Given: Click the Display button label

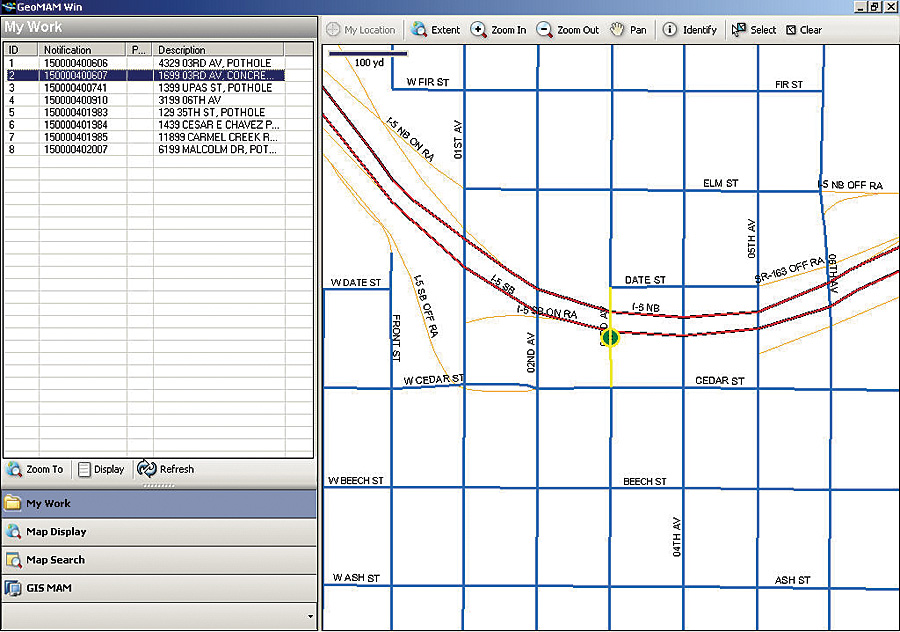Looking at the screenshot, I should (x=109, y=469).
